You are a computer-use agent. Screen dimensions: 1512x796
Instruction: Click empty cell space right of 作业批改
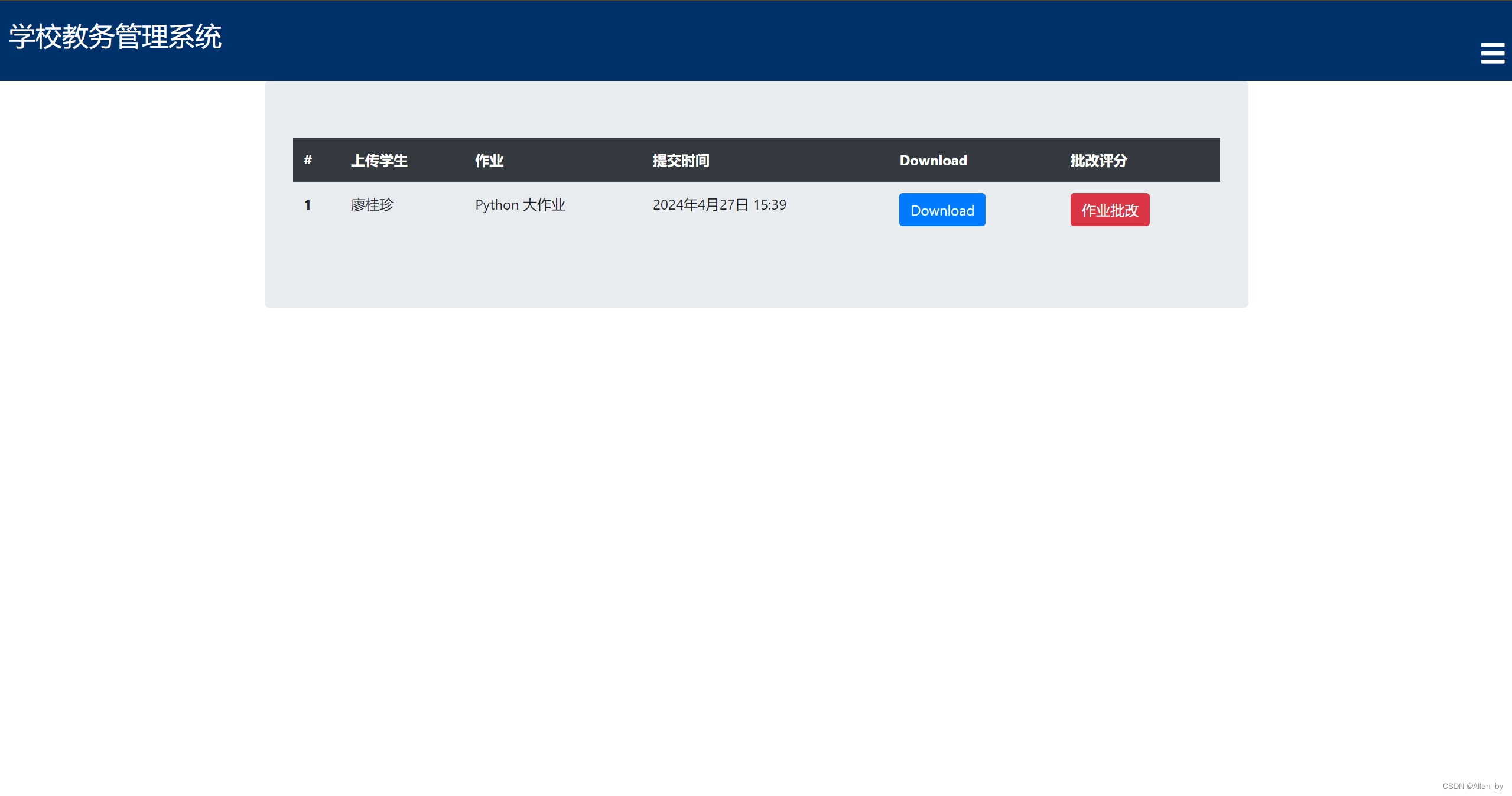1185,210
